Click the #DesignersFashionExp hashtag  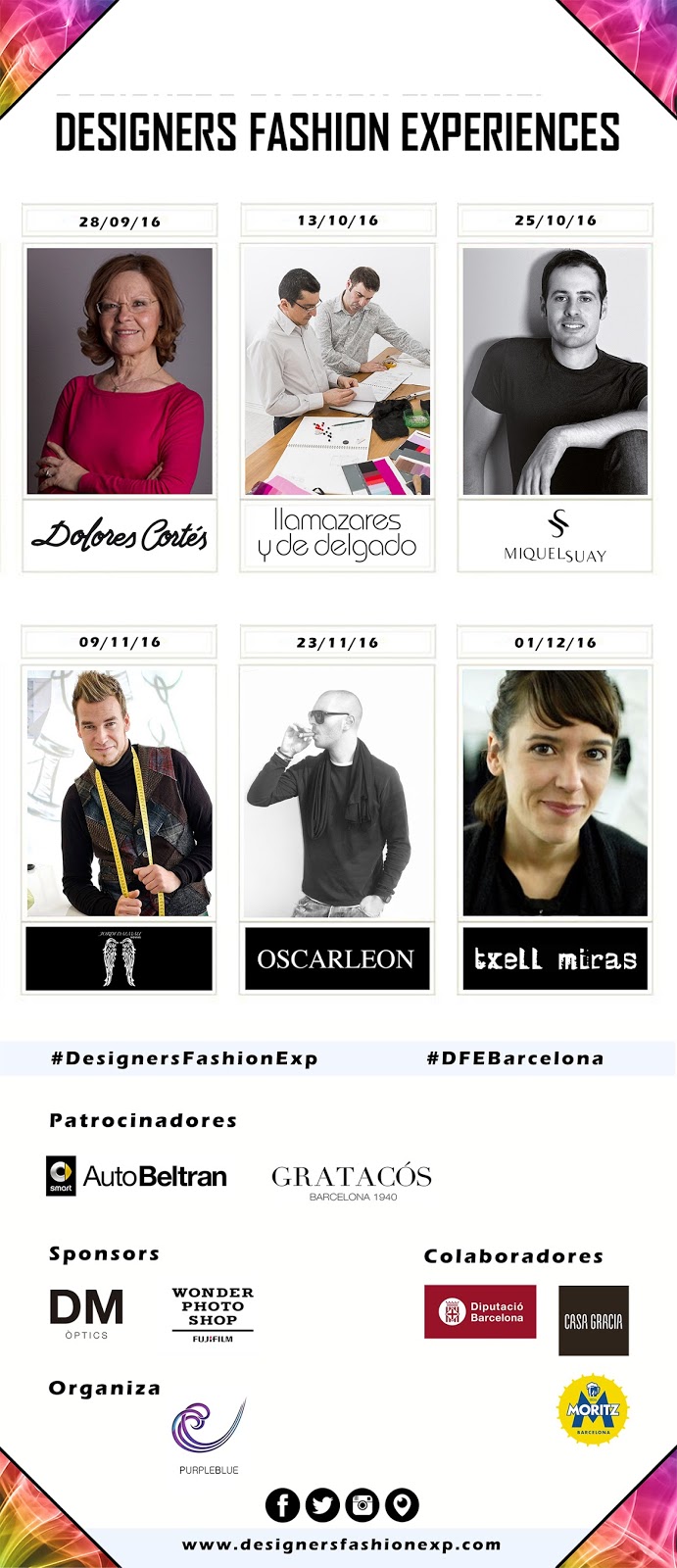click(x=184, y=1058)
